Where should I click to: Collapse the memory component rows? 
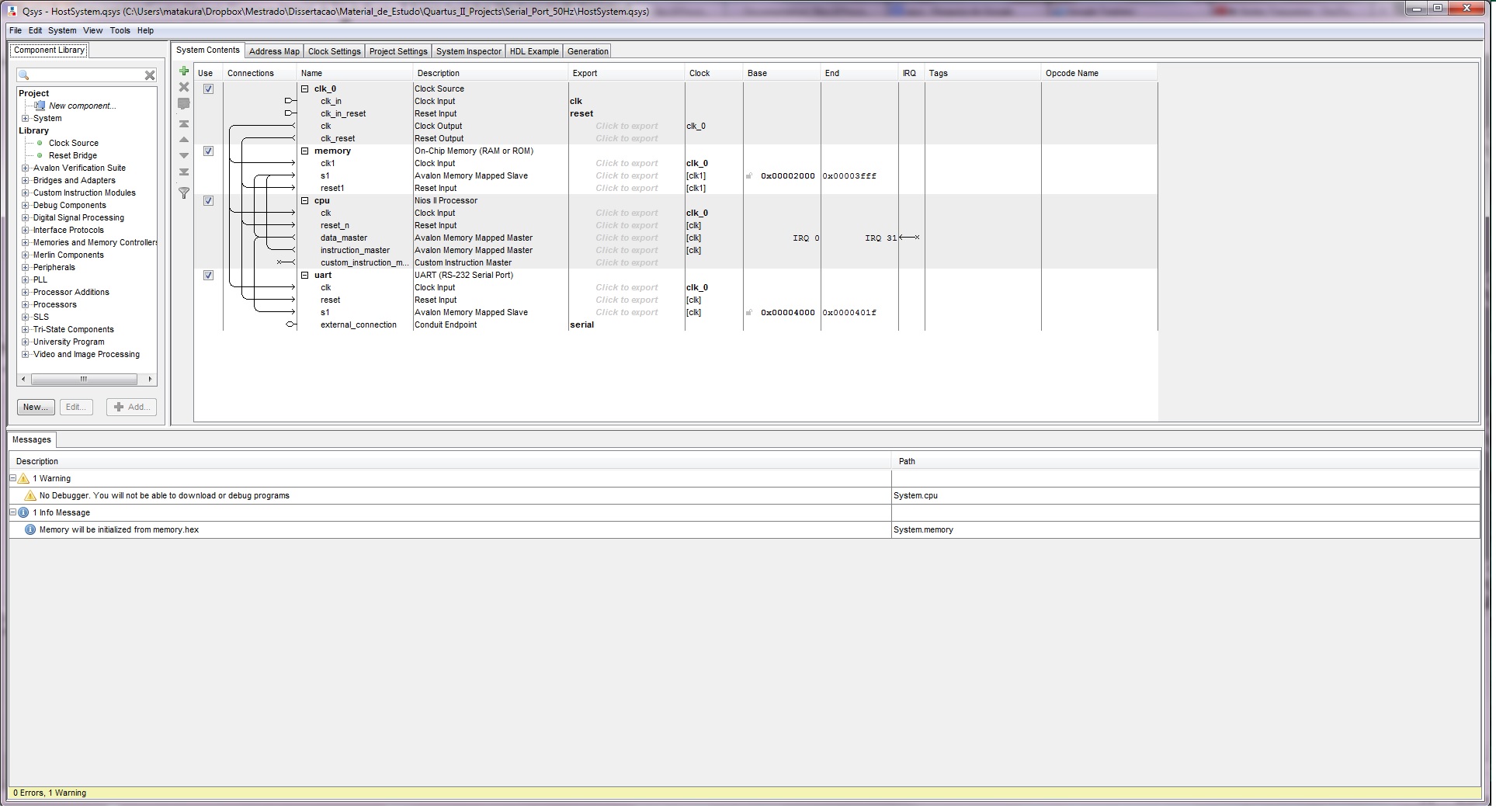pos(305,151)
